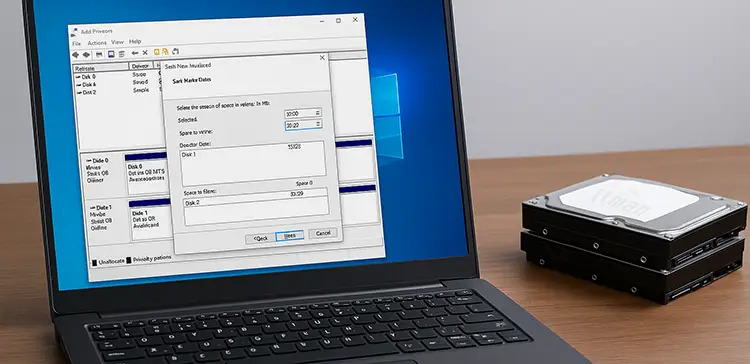Click the Dide 0 disk label panel
Viewport: 750px width, 364px height.
[103, 174]
